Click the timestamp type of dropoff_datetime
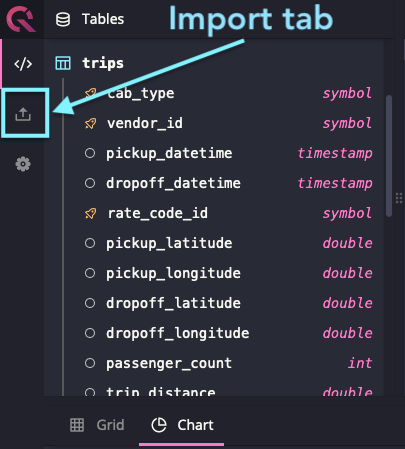The height and width of the screenshot is (449, 405). click(x=335, y=183)
